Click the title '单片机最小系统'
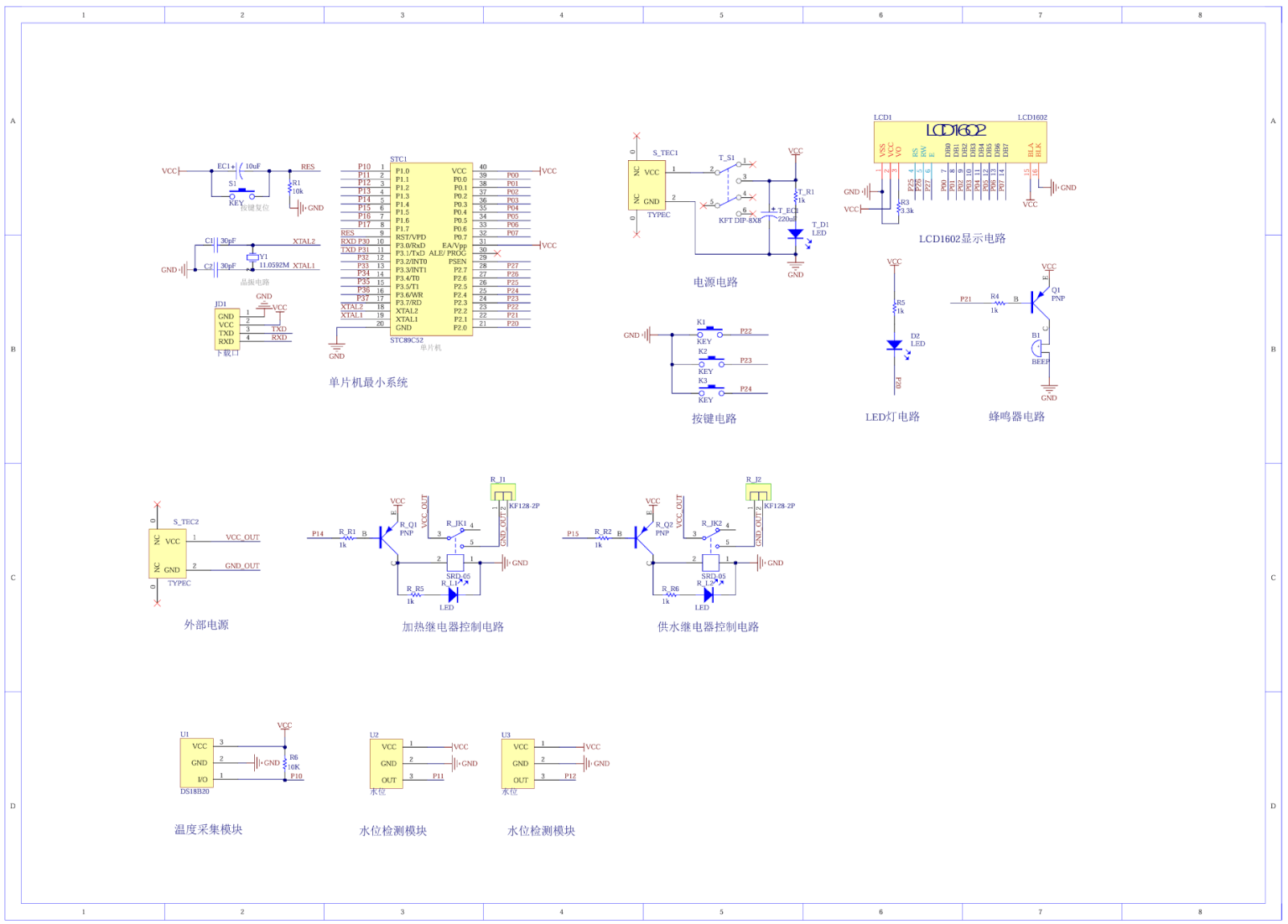This screenshot has width=1288, height=924. [368, 382]
